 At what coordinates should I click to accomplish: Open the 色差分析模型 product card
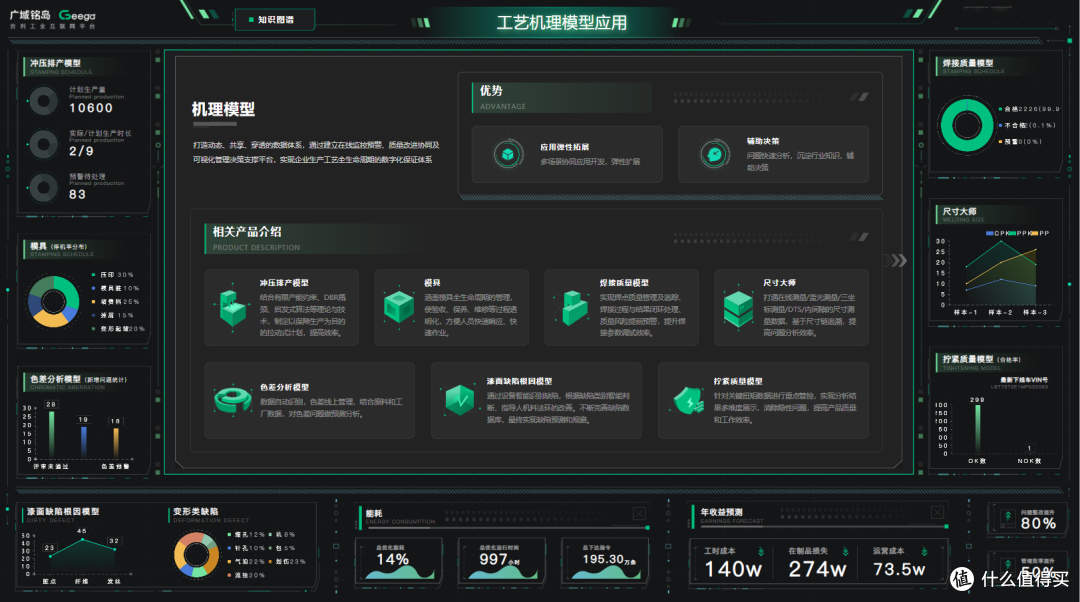[x=310, y=400]
